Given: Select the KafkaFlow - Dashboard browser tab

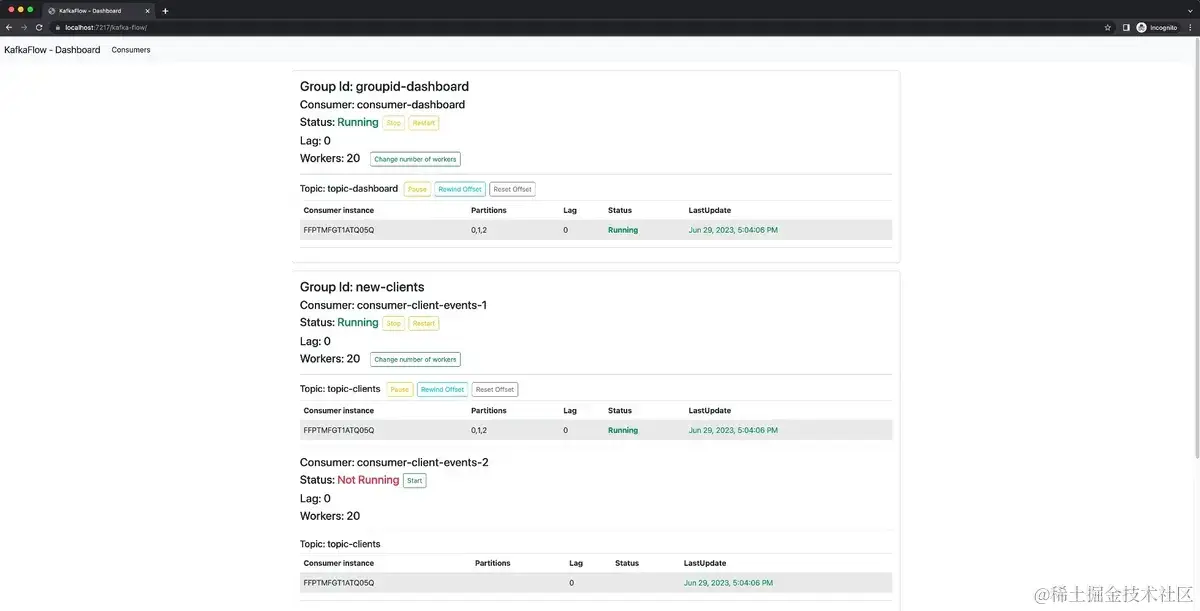Looking at the screenshot, I should (x=95, y=11).
